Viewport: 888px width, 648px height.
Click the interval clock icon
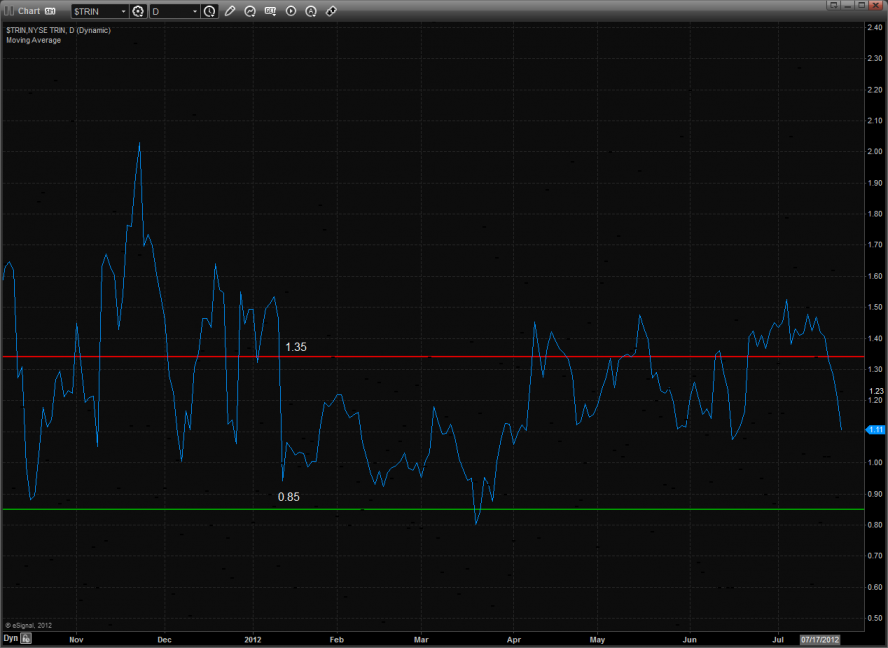pos(209,11)
